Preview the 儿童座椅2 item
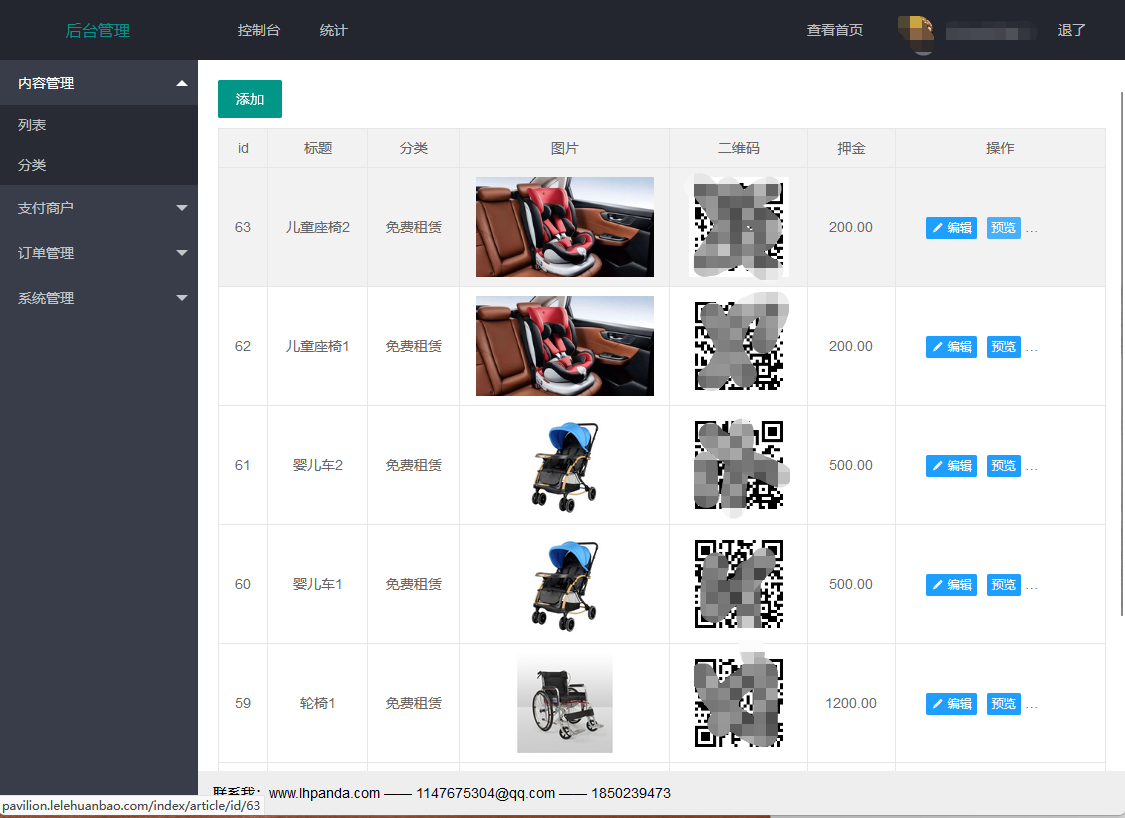Image resolution: width=1125 pixels, height=818 pixels. [x=1004, y=228]
